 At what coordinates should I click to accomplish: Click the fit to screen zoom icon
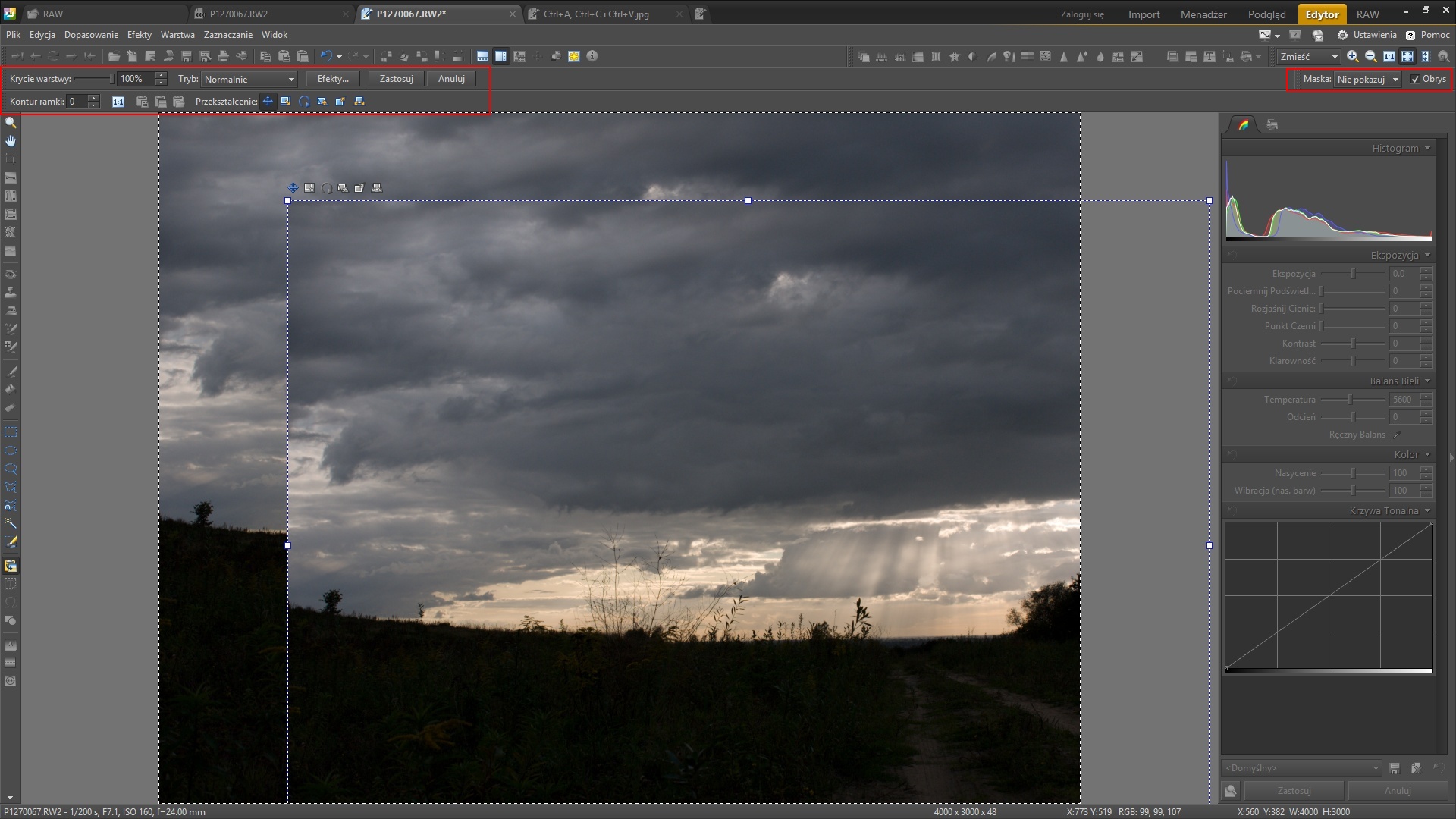click(x=1407, y=57)
